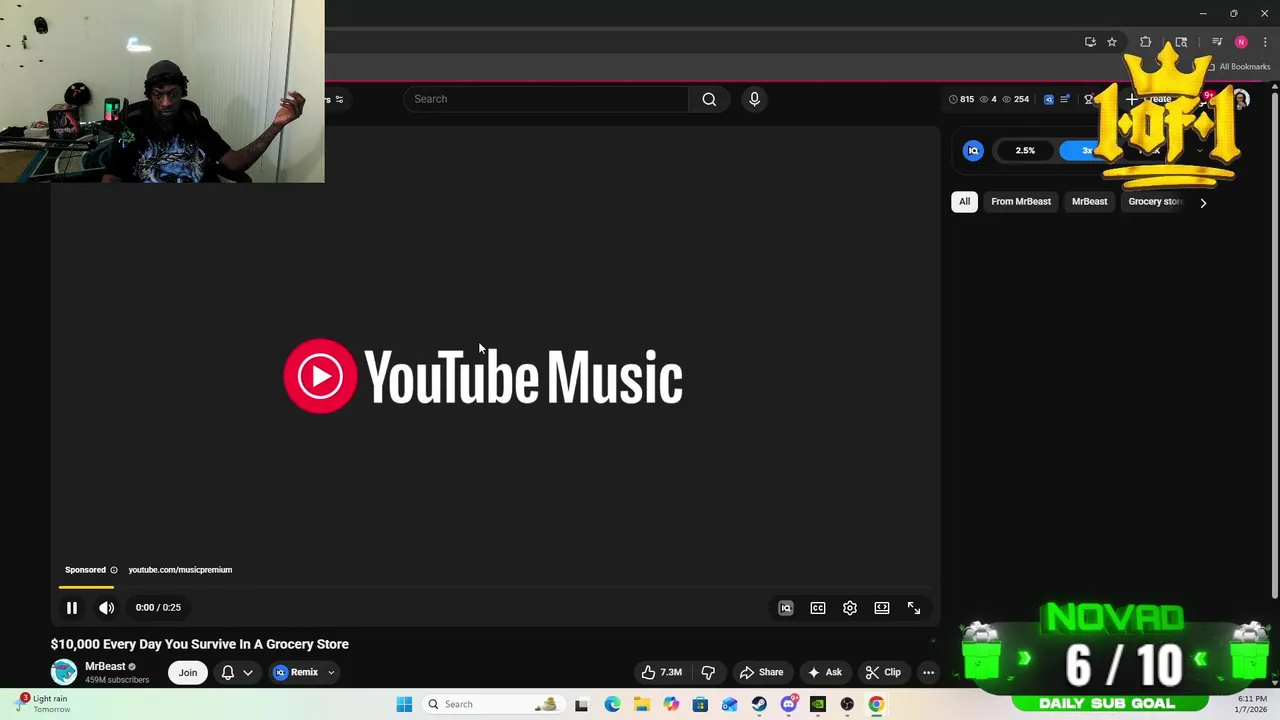Screen dimensions: 1280x720
Task: Open more actions three-dot menu
Action: tap(928, 672)
